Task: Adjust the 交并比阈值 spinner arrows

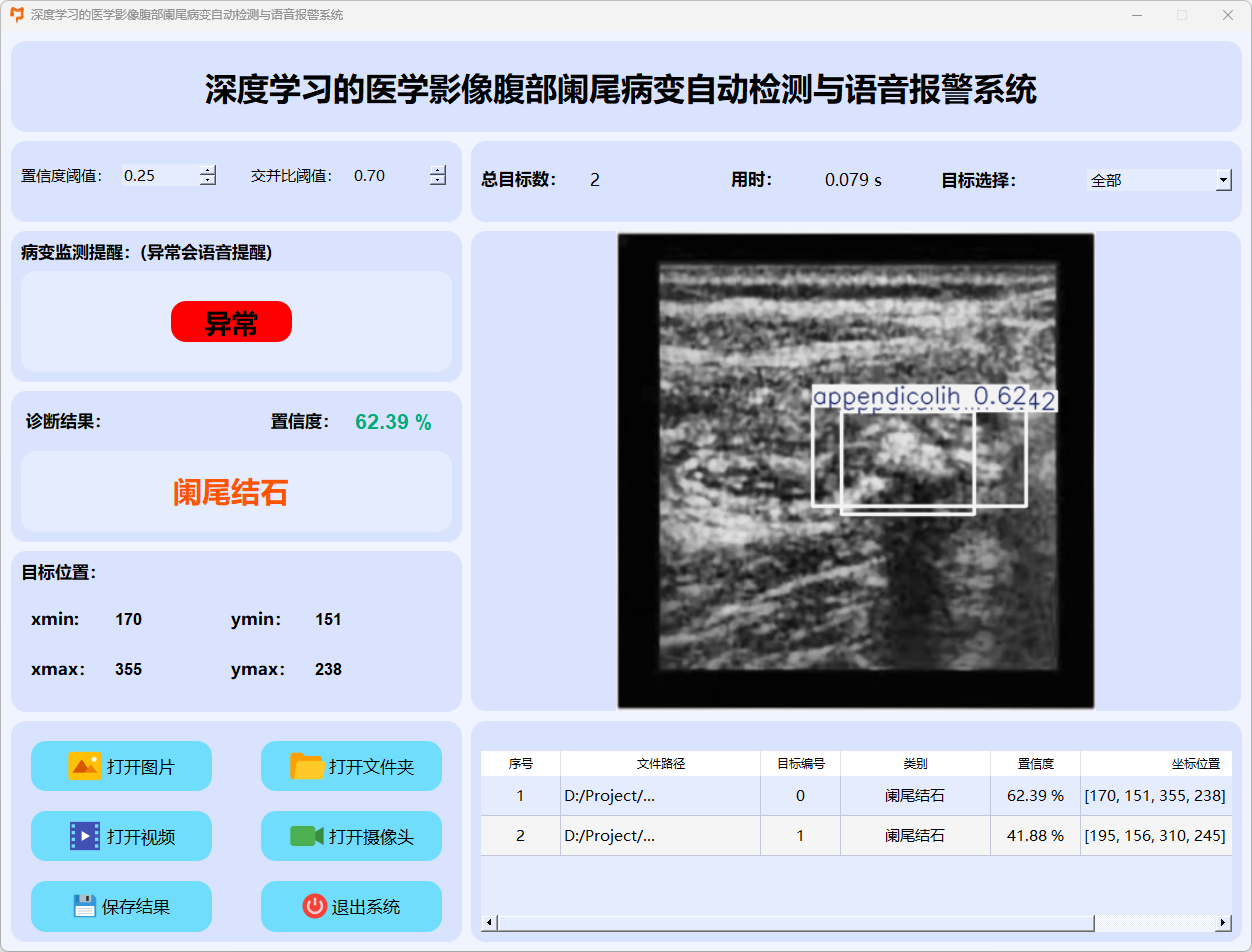Action: 438,175
